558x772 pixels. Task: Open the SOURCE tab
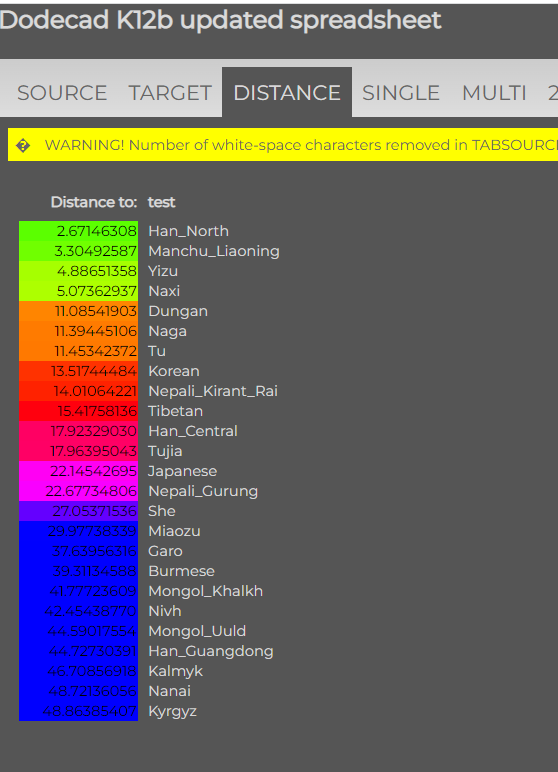[x=62, y=93]
